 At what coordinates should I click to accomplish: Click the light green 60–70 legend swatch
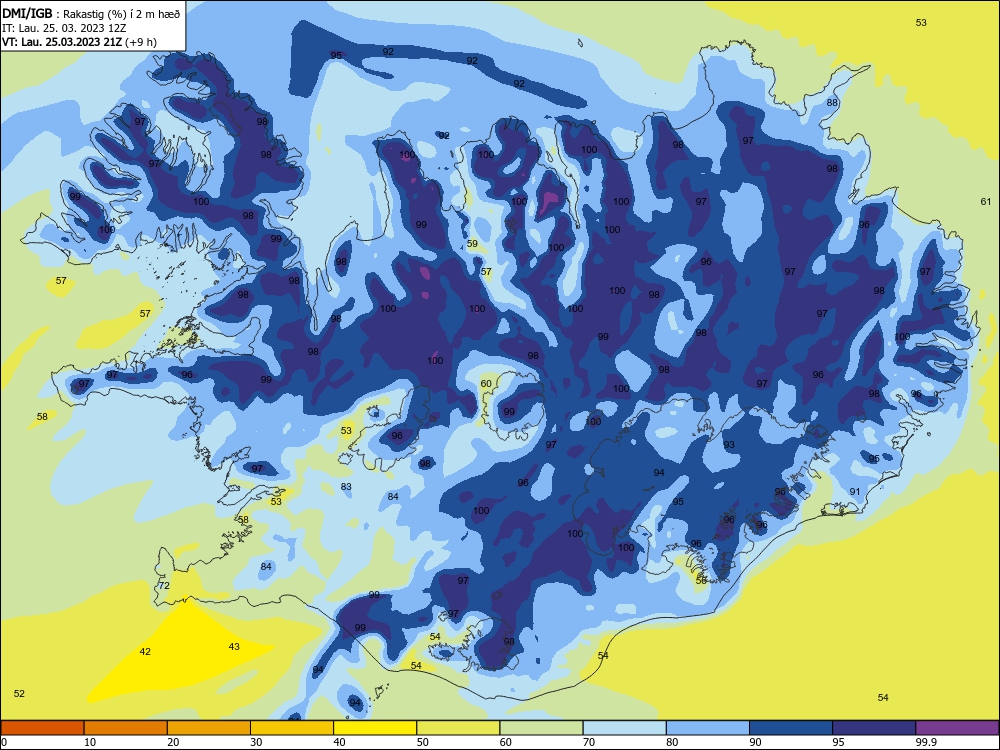pyautogui.click(x=541, y=728)
